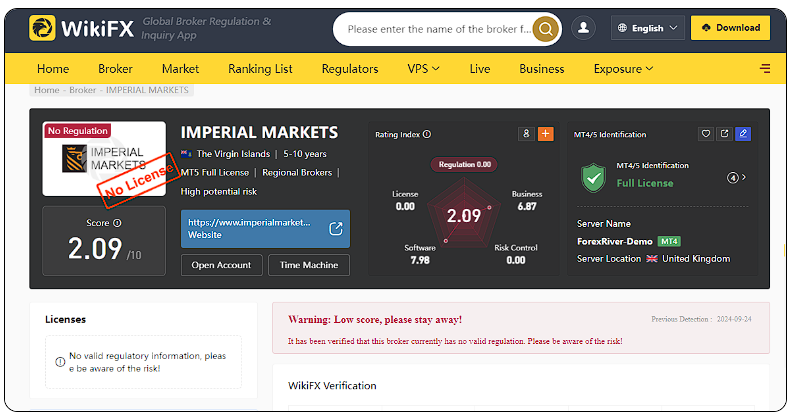Click the heart favorite icon
This screenshot has height=419, width=794.
coord(706,134)
